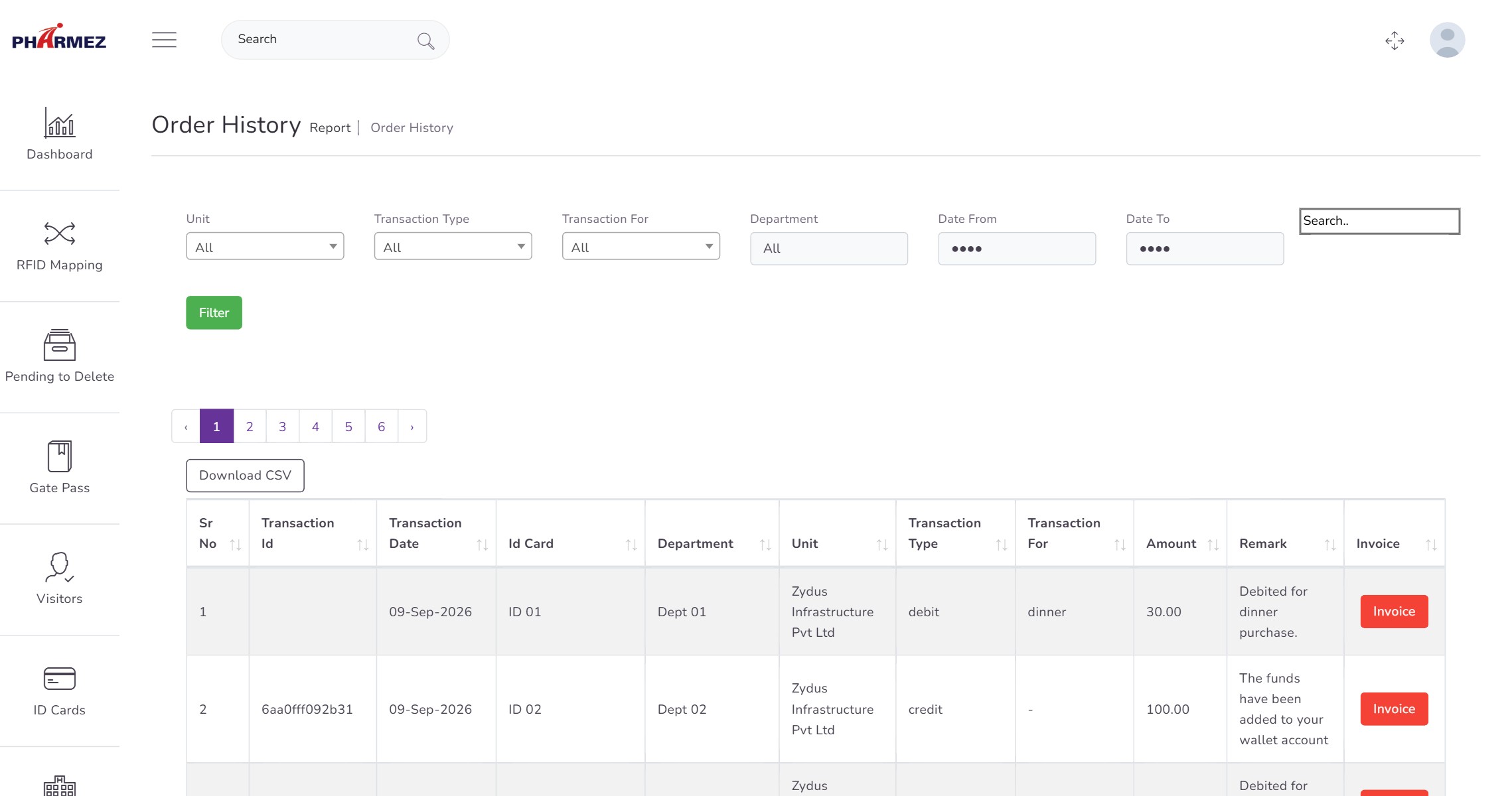
Task: Sort by Transaction Date arrows
Action: click(x=482, y=545)
